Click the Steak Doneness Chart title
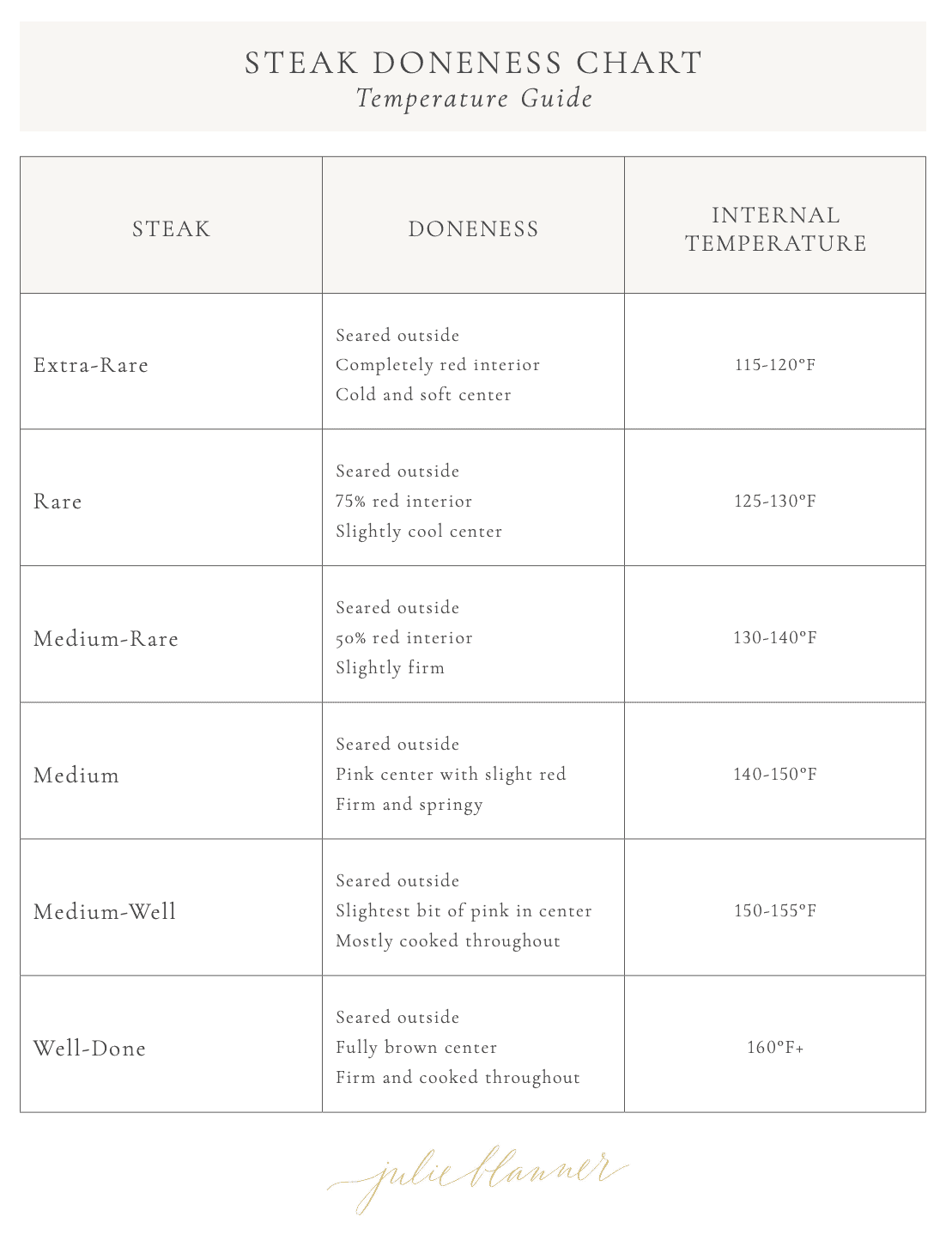The height and width of the screenshot is (1235, 952). pyautogui.click(x=473, y=64)
